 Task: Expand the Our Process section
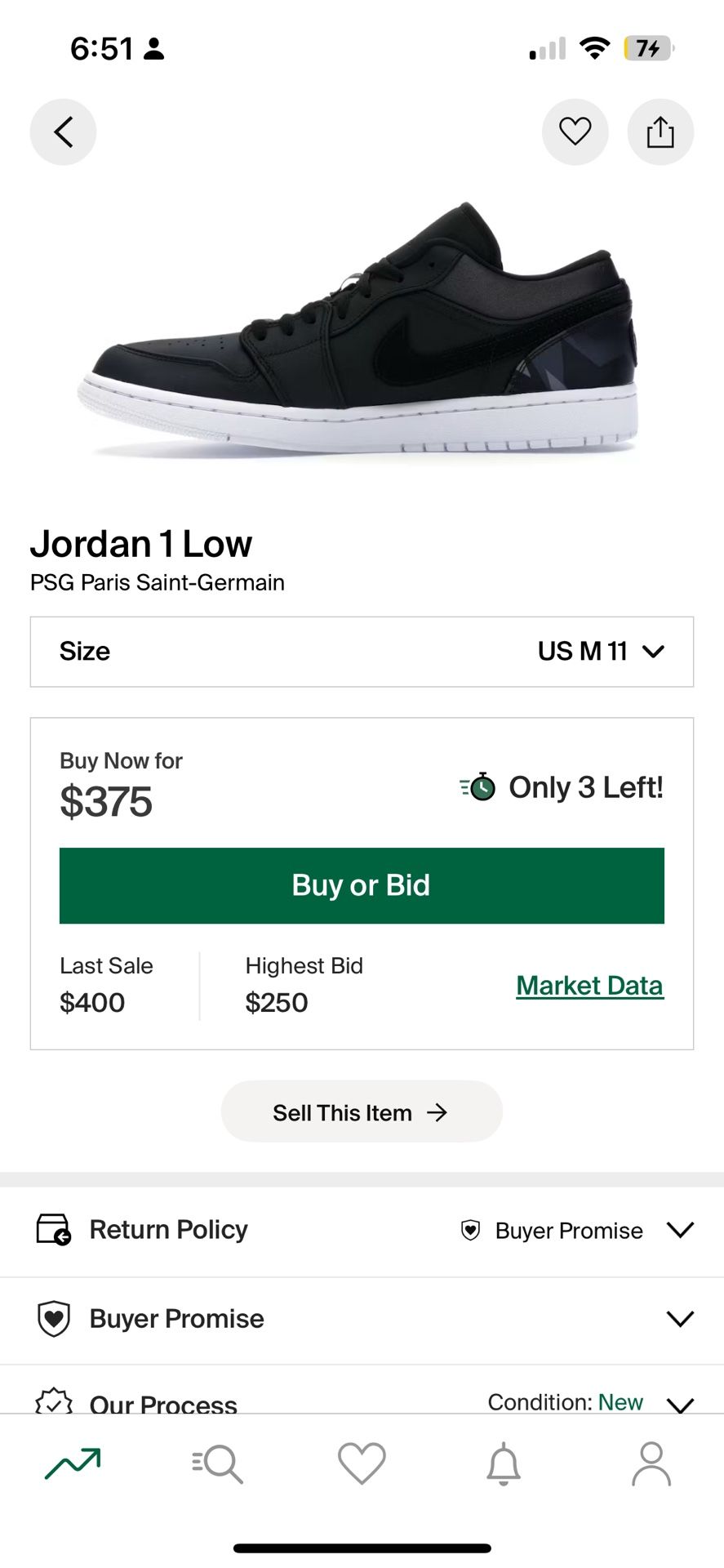tap(679, 1403)
